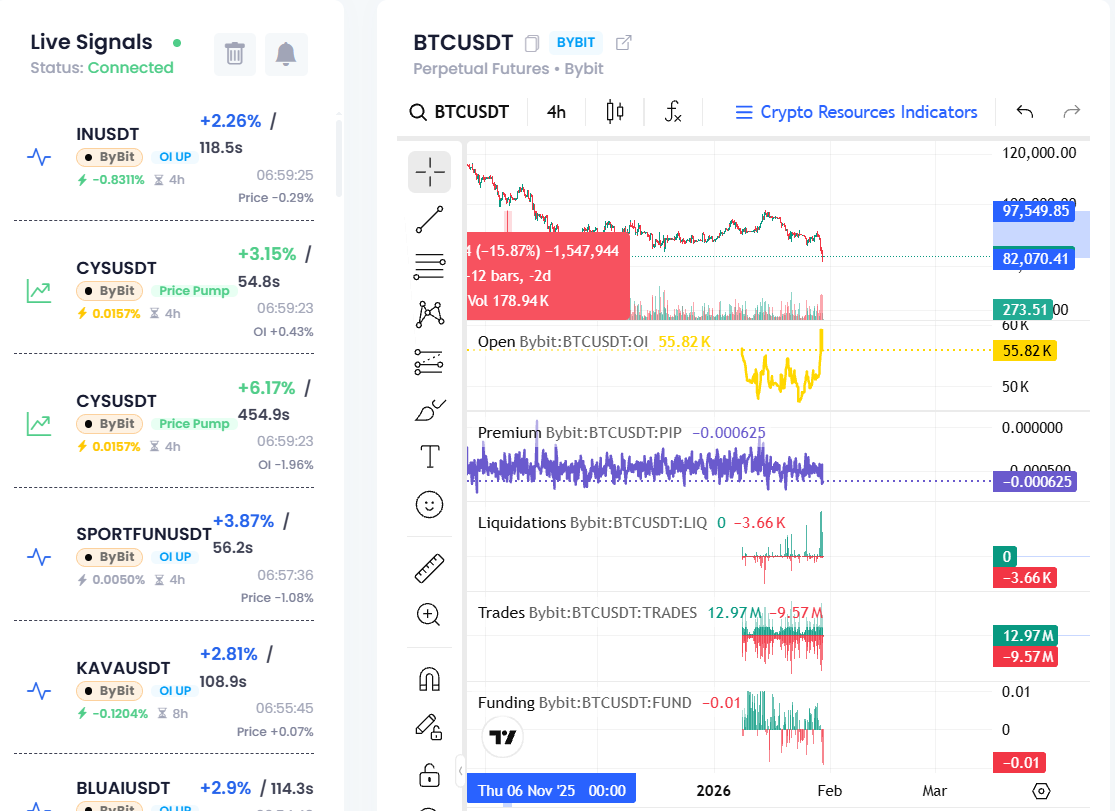Collapse the drawing toolbar with arrow handle

pos(460,770)
